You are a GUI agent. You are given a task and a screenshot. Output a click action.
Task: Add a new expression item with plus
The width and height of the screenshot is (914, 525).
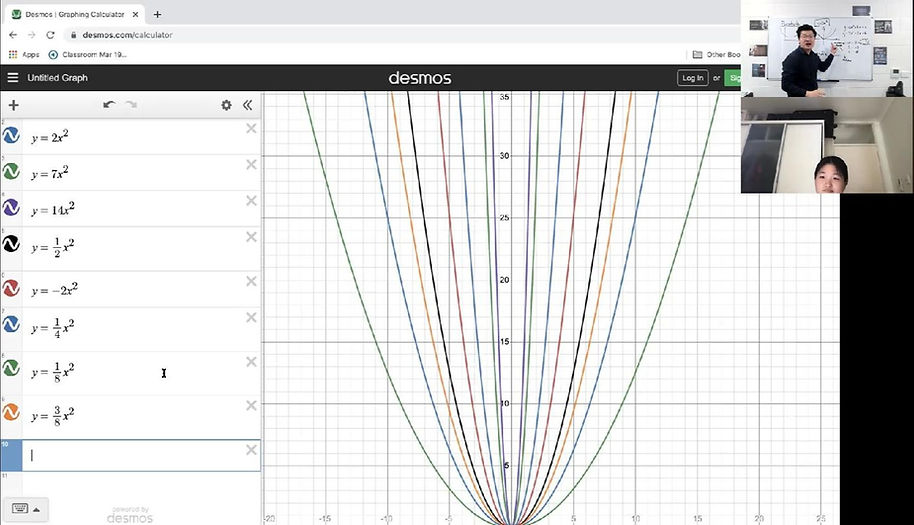click(13, 105)
